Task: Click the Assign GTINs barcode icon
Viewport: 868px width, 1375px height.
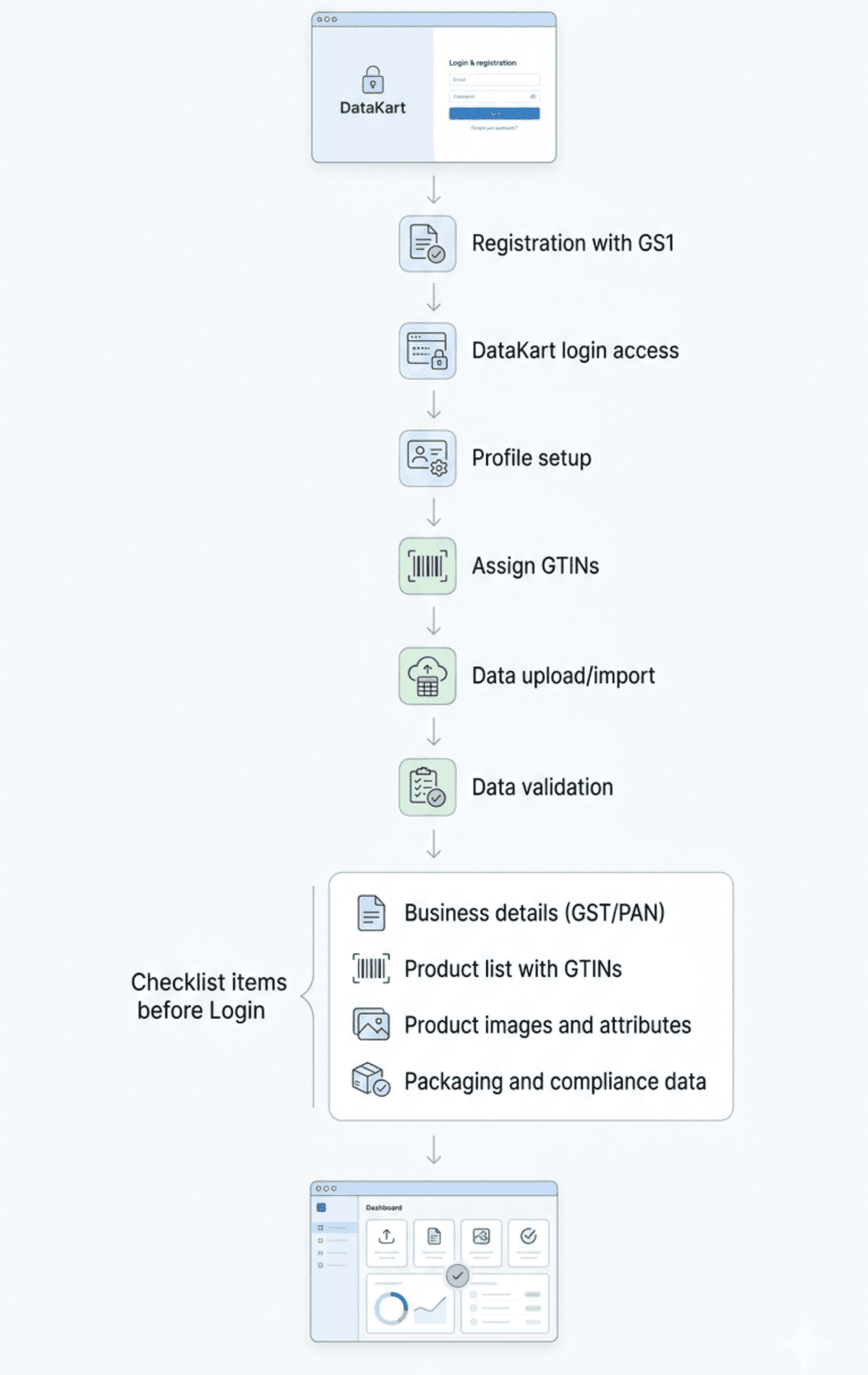Action: 427,566
